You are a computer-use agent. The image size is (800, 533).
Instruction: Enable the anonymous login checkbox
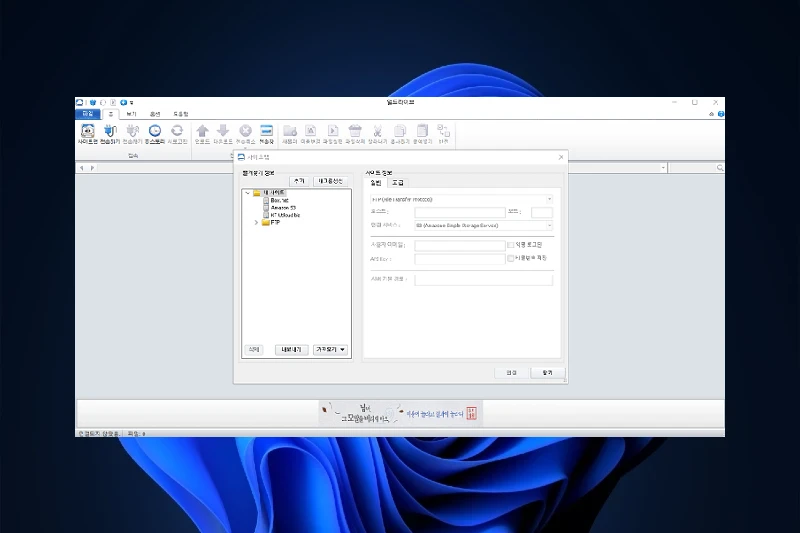pos(510,245)
